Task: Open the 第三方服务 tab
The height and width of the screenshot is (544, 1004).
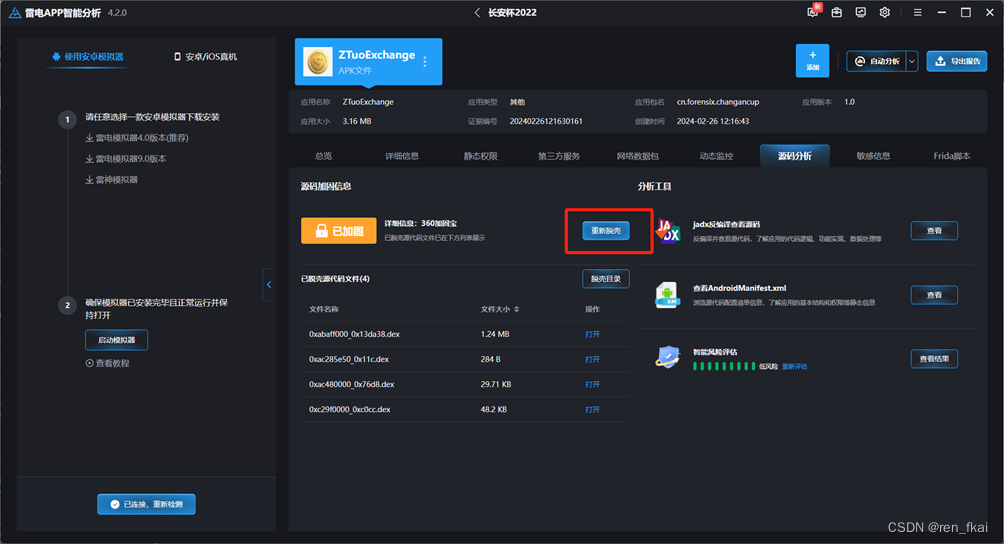Action: point(559,156)
